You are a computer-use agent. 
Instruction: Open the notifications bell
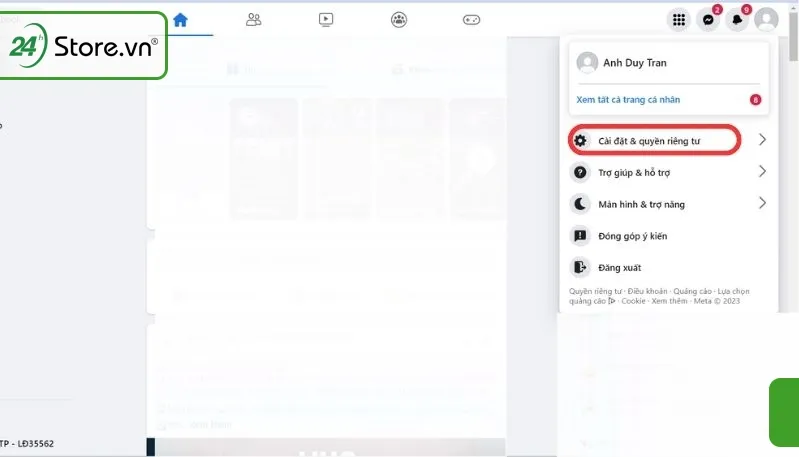pyautogui.click(x=737, y=20)
